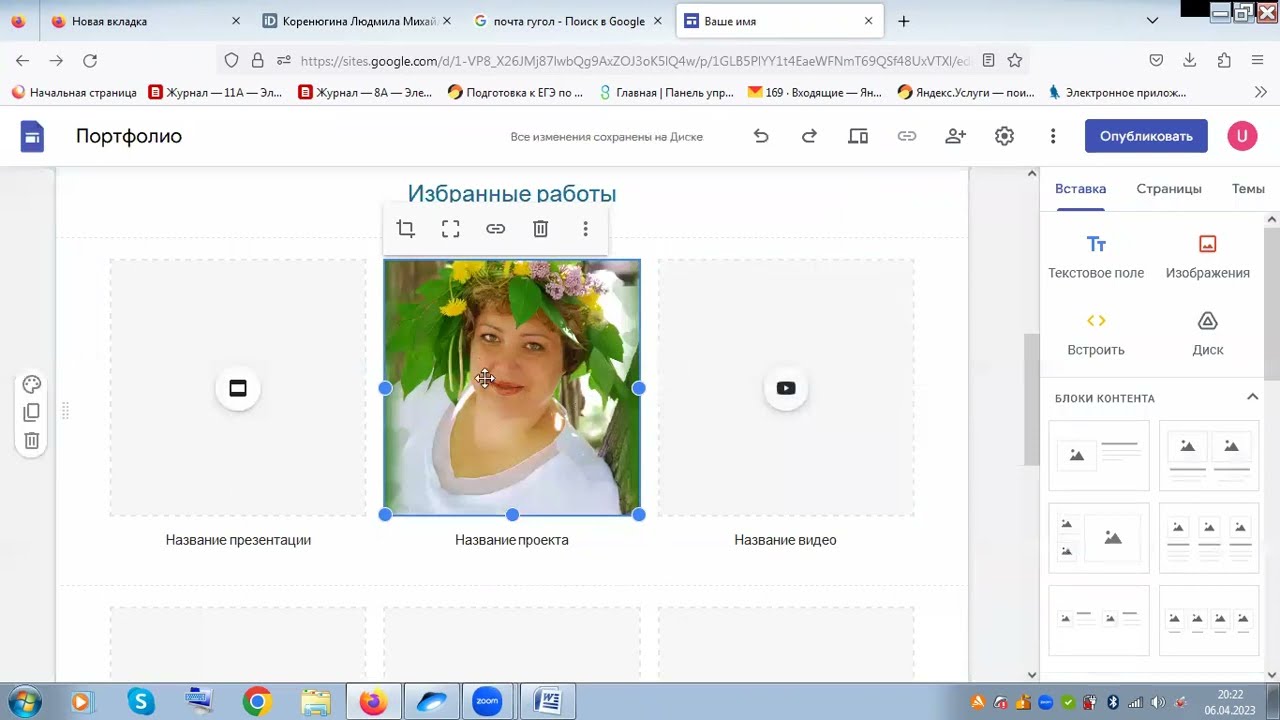Click the uncrop/fit image icon

point(450,229)
